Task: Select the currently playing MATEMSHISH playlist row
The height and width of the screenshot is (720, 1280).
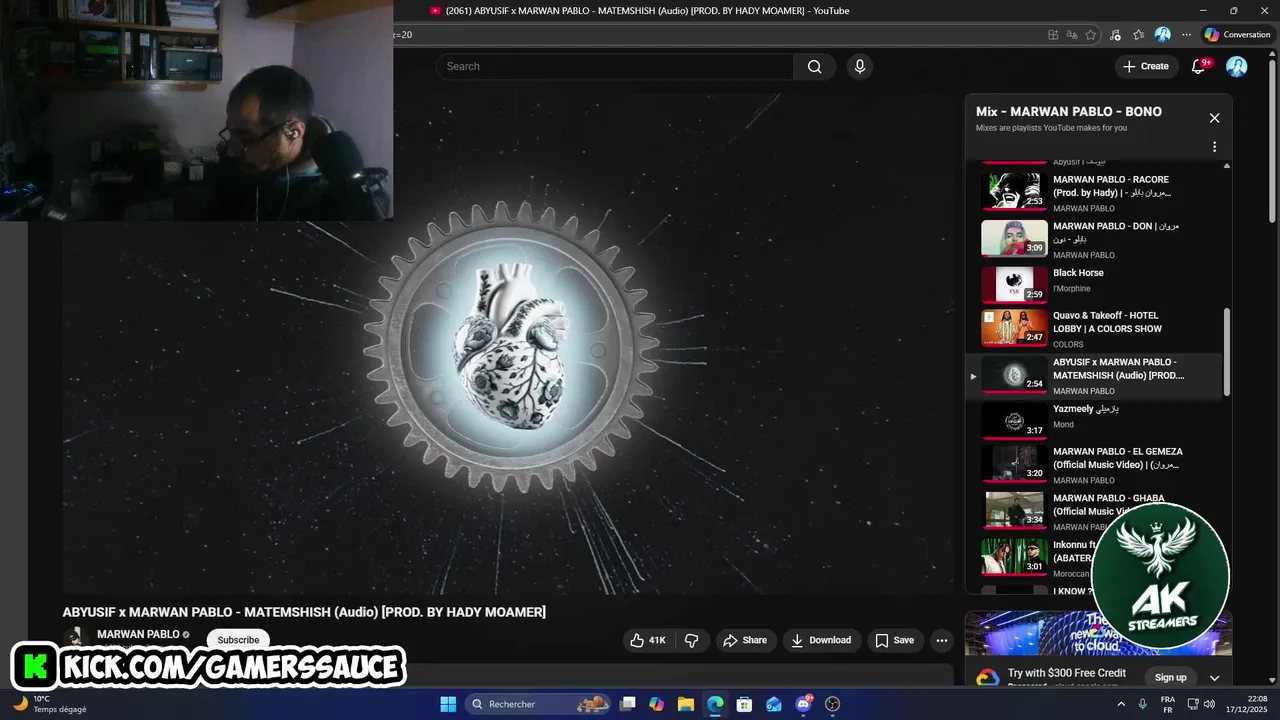Action: pos(1095,376)
